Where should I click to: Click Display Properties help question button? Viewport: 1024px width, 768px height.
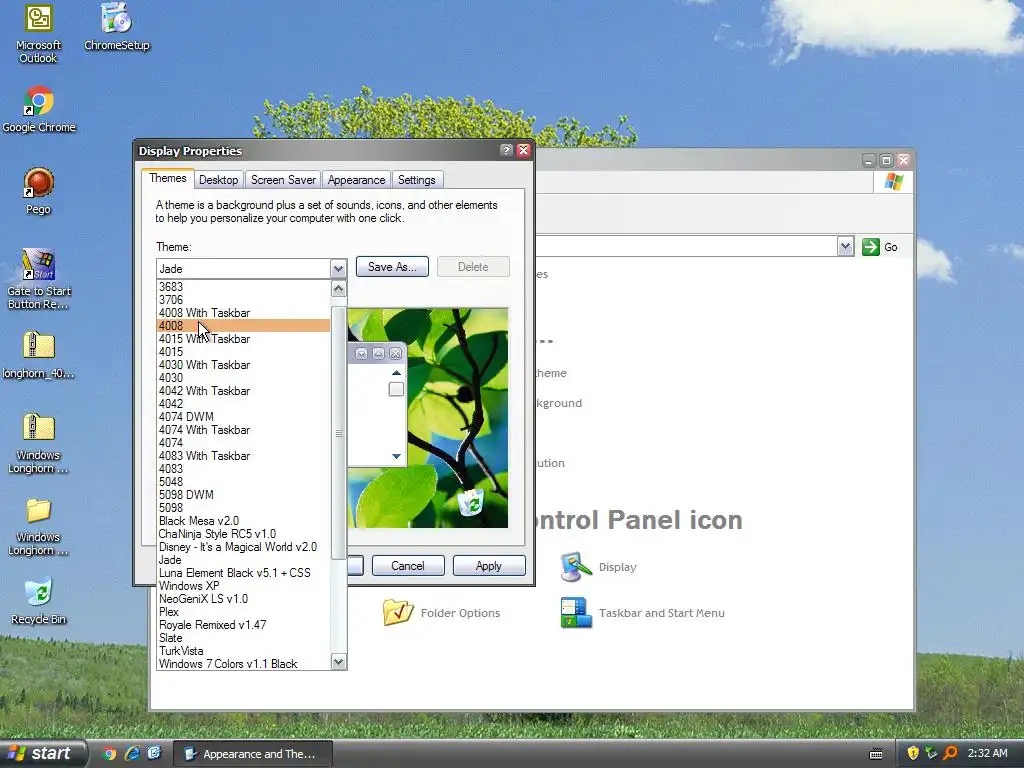pyautogui.click(x=506, y=150)
